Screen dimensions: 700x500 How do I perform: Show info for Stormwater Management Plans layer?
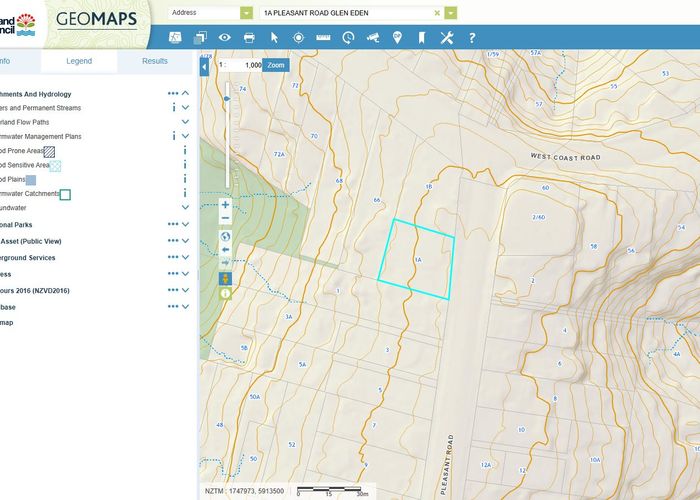pyautogui.click(x=174, y=136)
